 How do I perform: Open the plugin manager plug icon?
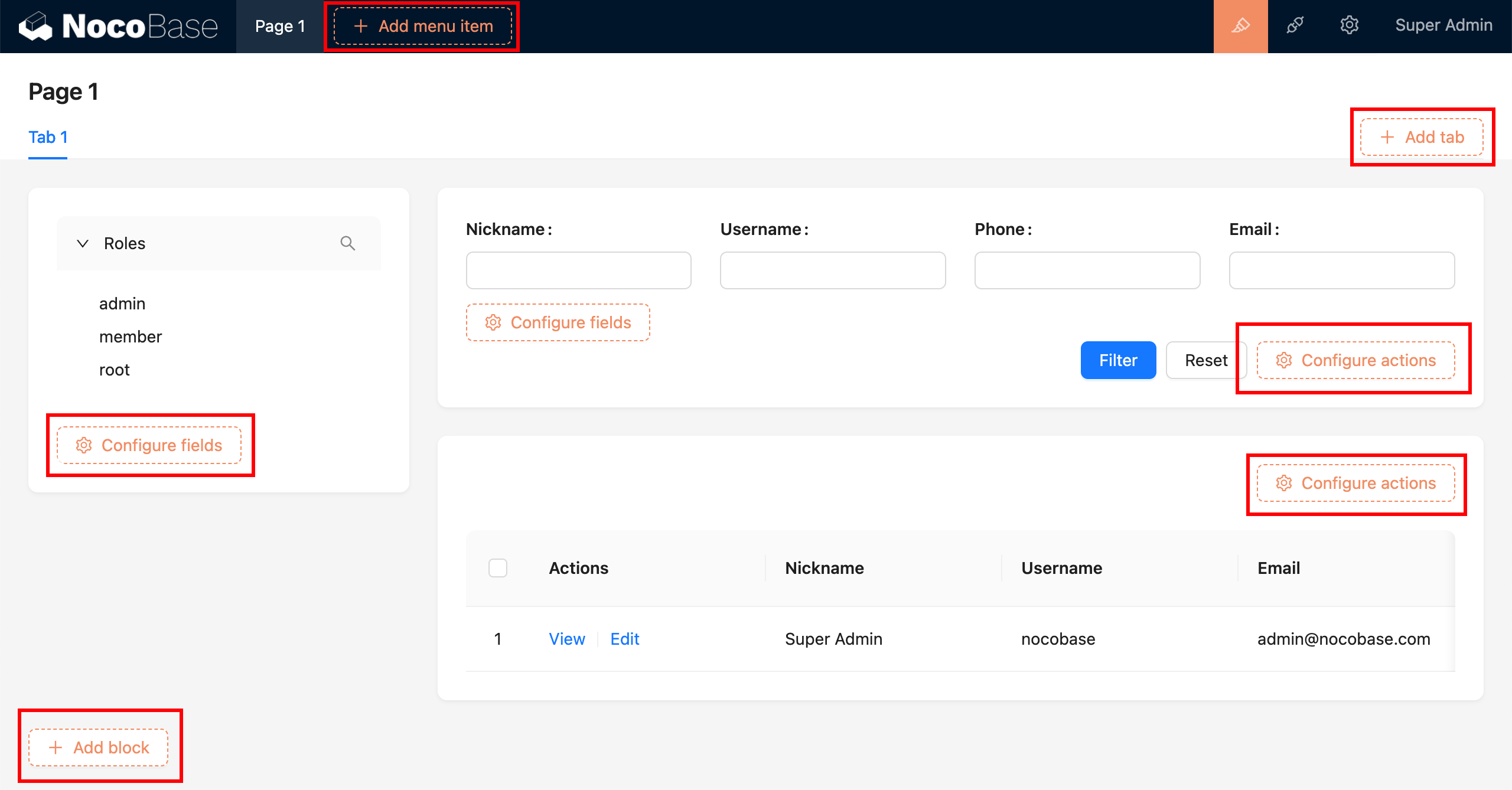(1295, 26)
